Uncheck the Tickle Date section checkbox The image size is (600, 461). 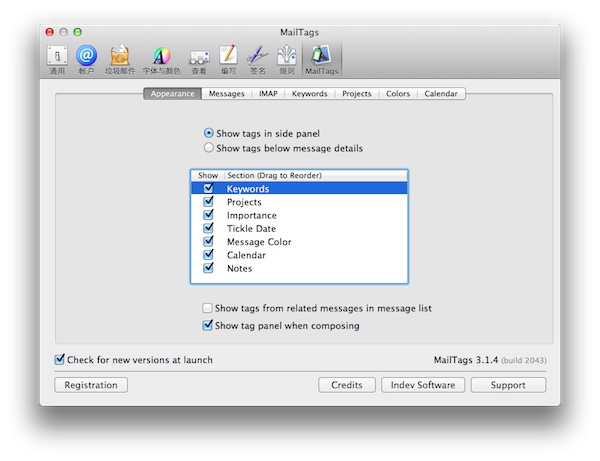[209, 228]
